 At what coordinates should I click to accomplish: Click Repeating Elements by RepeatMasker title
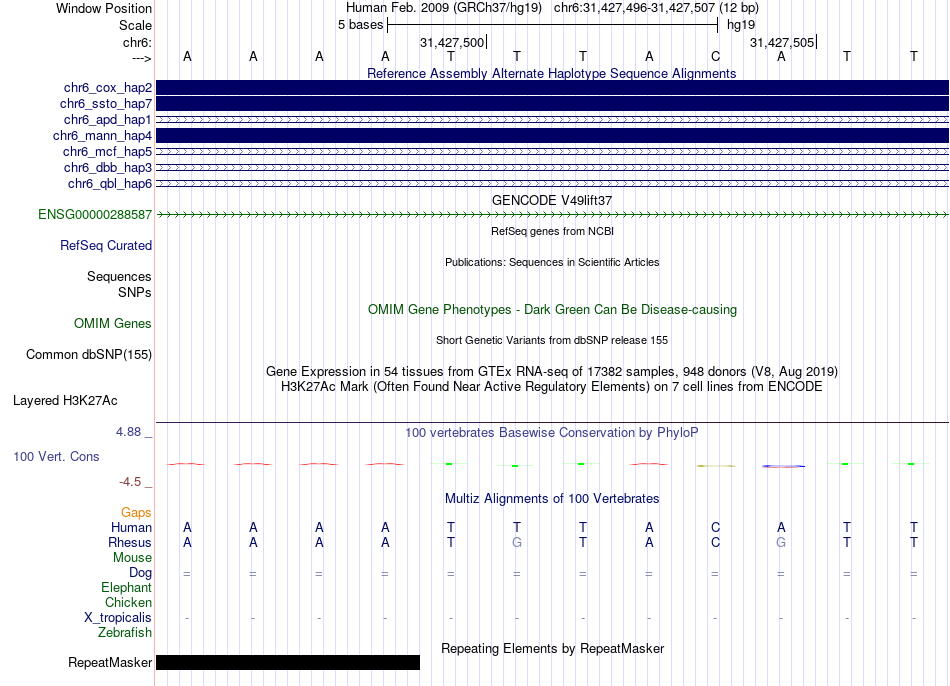click(x=553, y=648)
